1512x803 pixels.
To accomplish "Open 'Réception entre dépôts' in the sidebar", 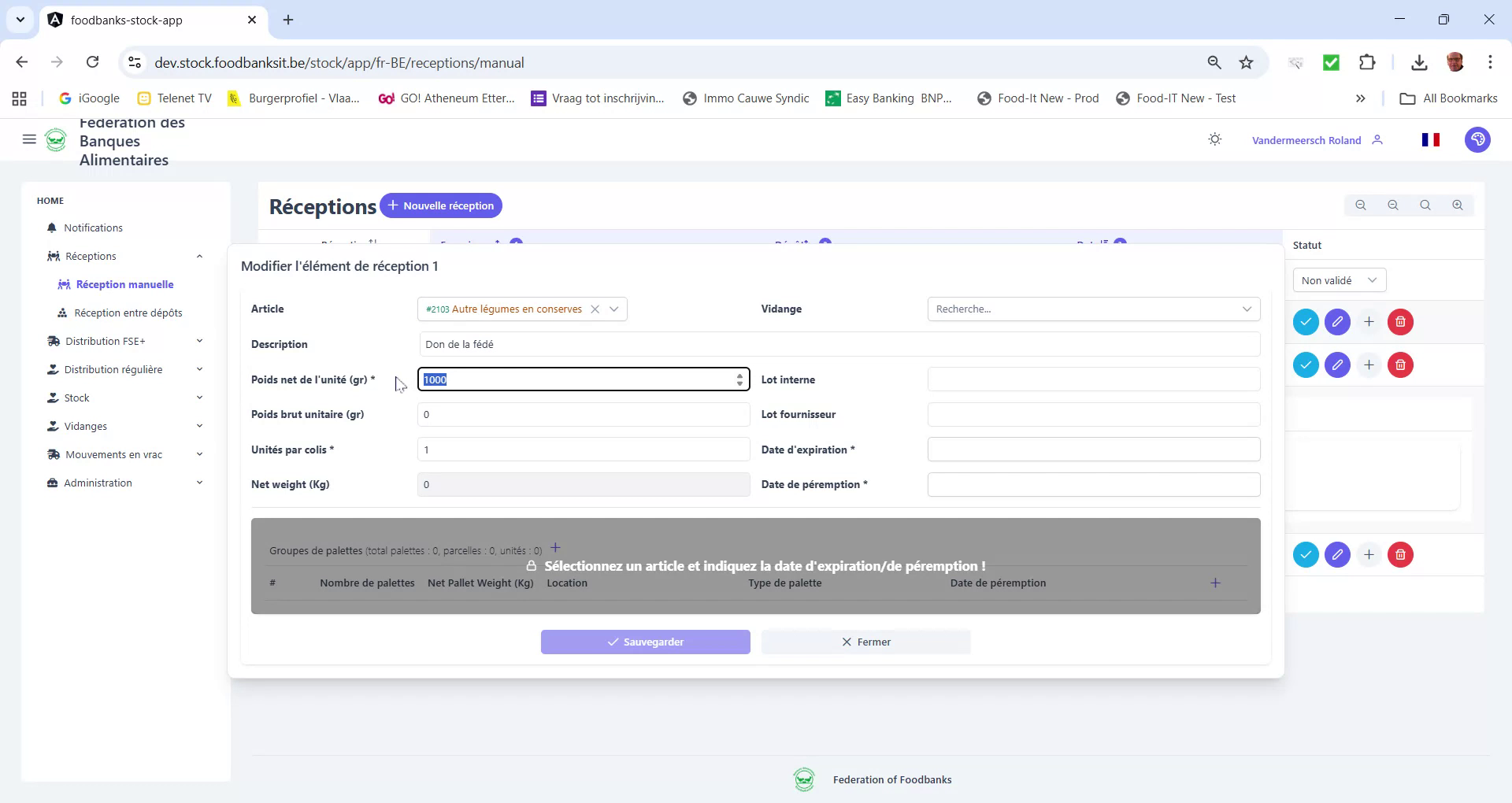I will [x=128, y=313].
